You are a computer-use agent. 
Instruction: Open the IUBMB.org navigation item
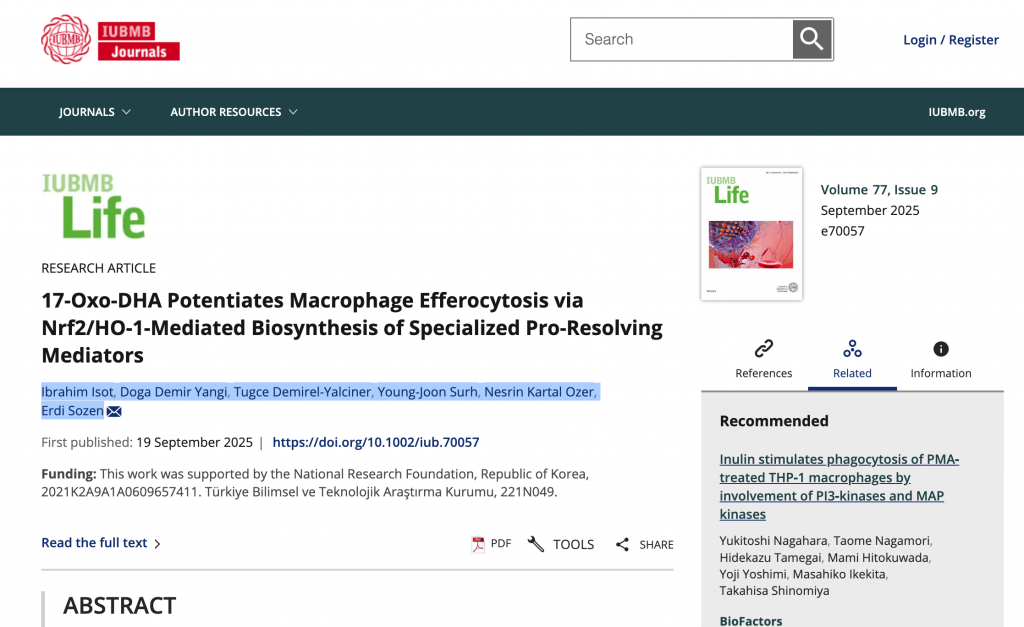coord(956,112)
